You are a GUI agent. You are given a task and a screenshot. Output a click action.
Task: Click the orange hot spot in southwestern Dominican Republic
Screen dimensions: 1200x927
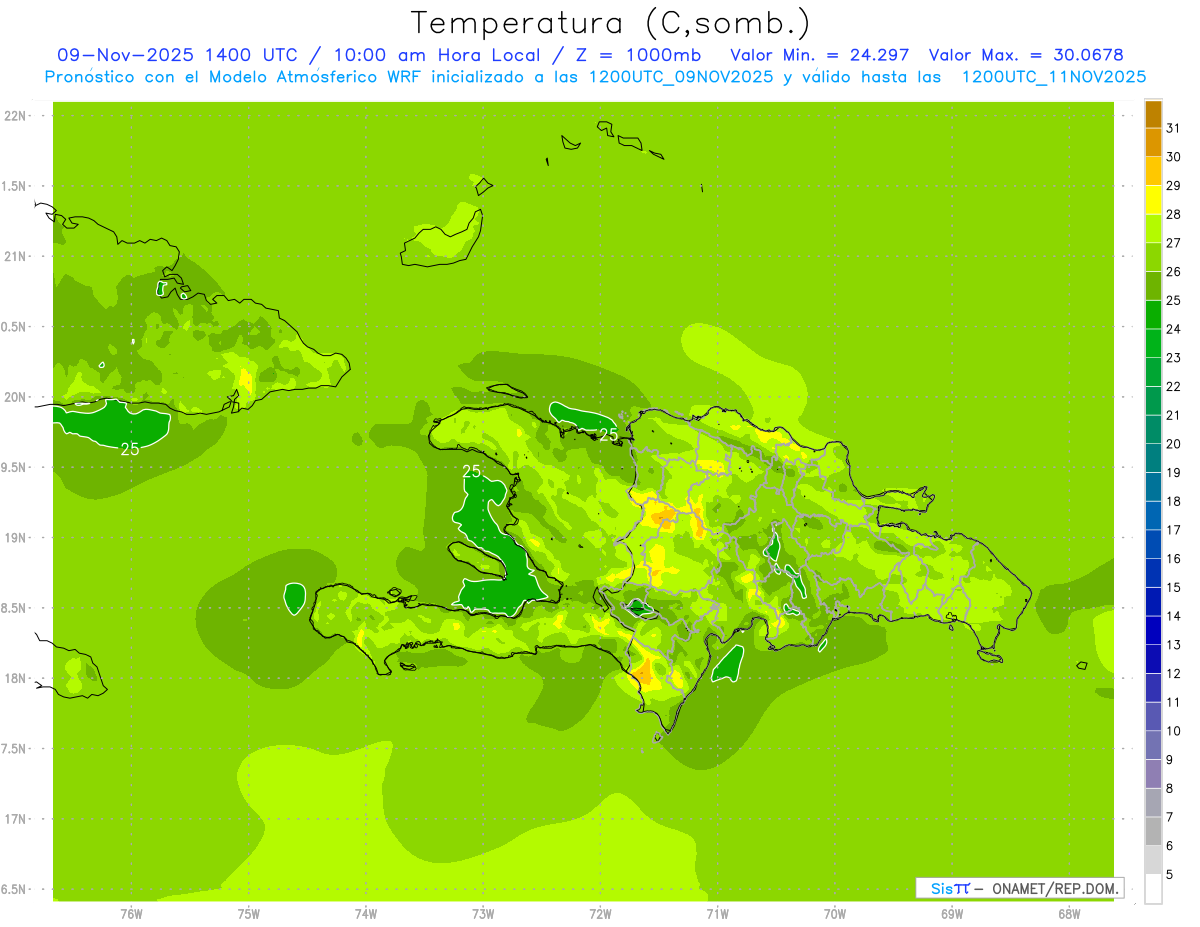(643, 672)
